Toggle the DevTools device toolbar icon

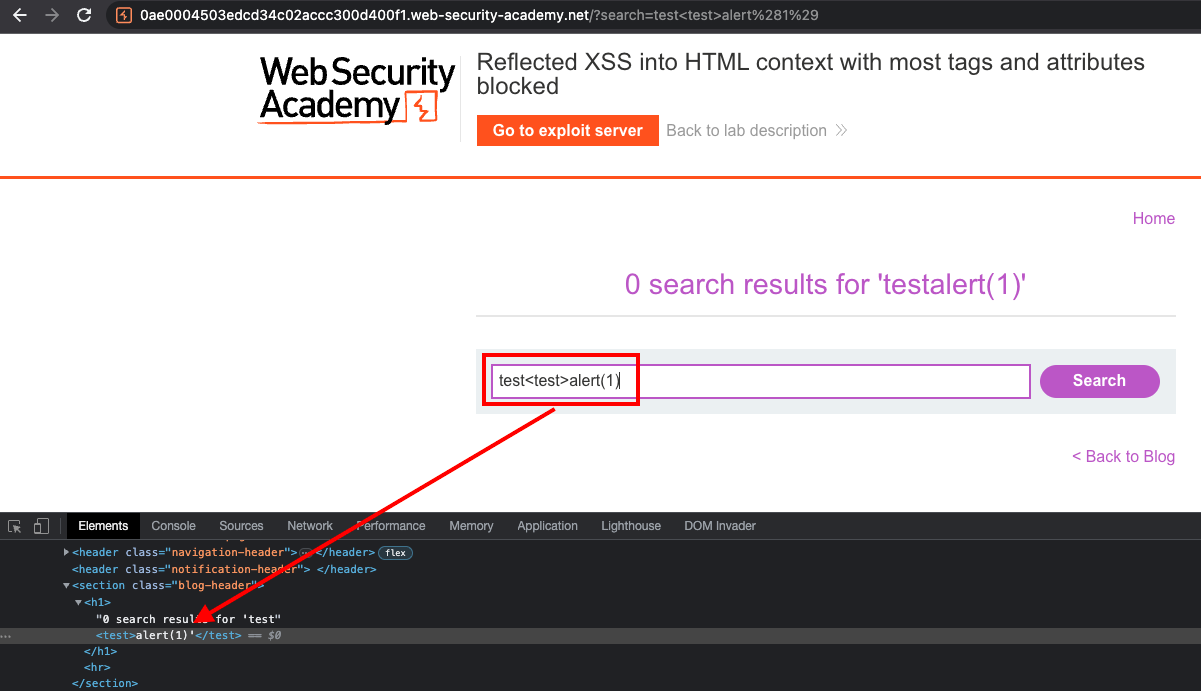(41, 526)
